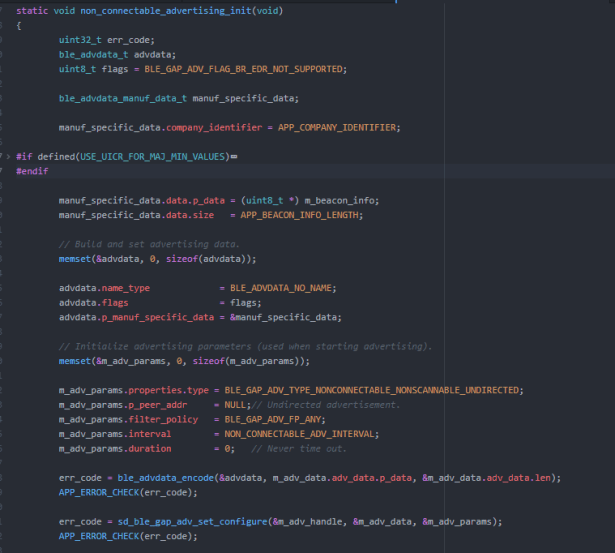
Task: Expand the folded #if defined block arrow
Action: tap(8, 157)
